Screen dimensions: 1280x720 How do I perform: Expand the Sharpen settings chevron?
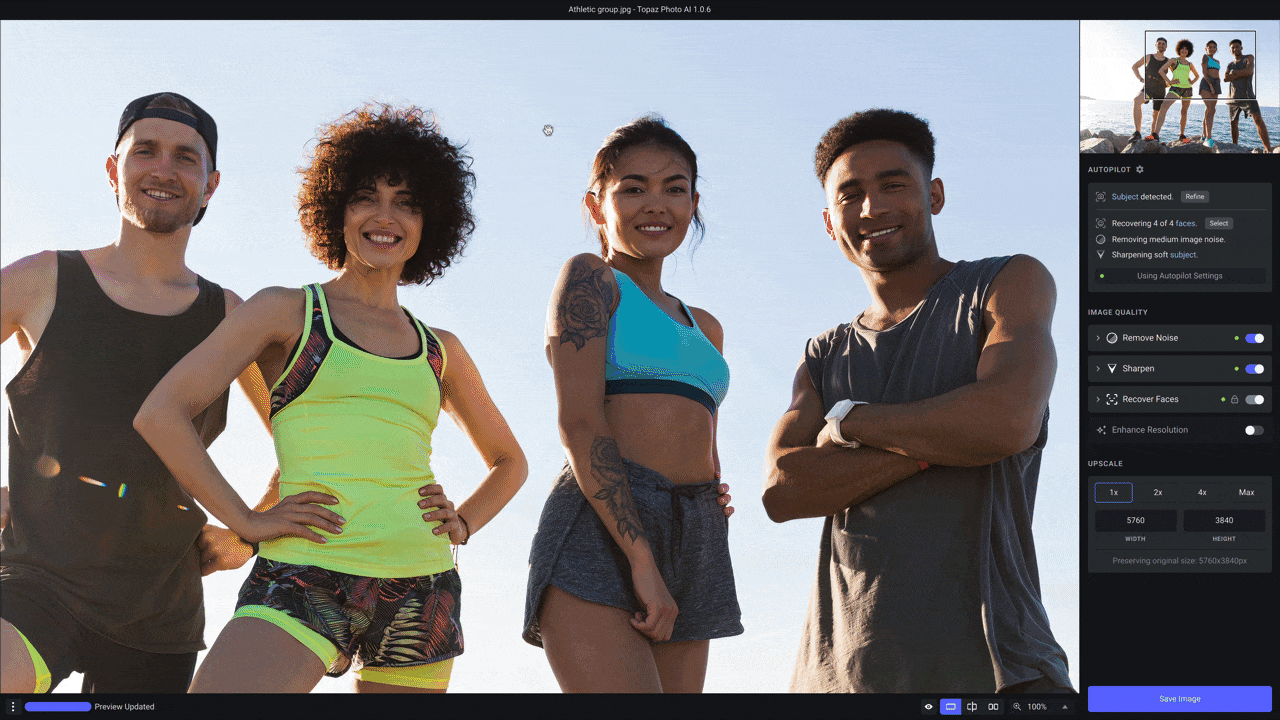(x=1097, y=369)
